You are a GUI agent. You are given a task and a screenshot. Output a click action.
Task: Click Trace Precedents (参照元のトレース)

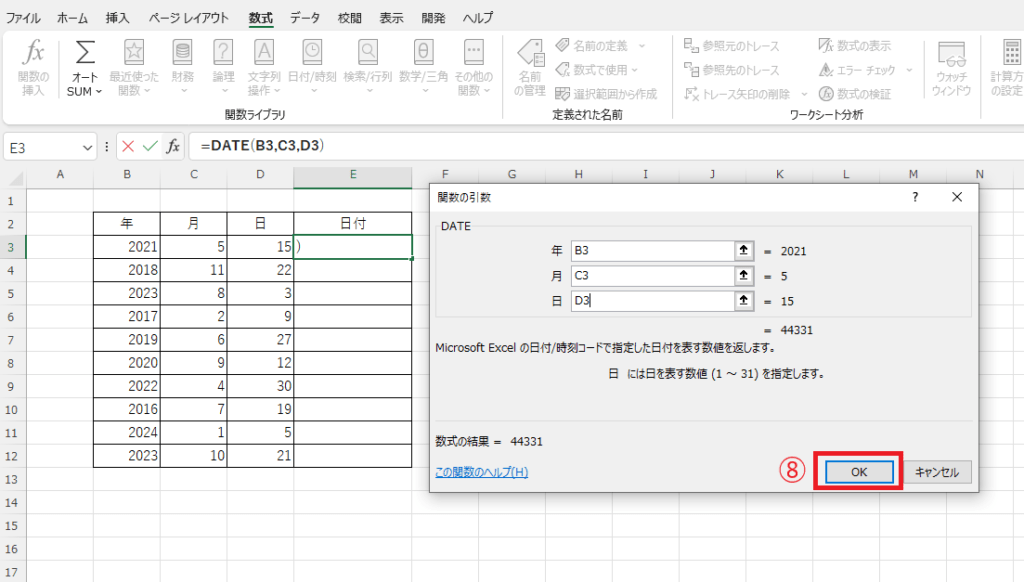click(731, 46)
